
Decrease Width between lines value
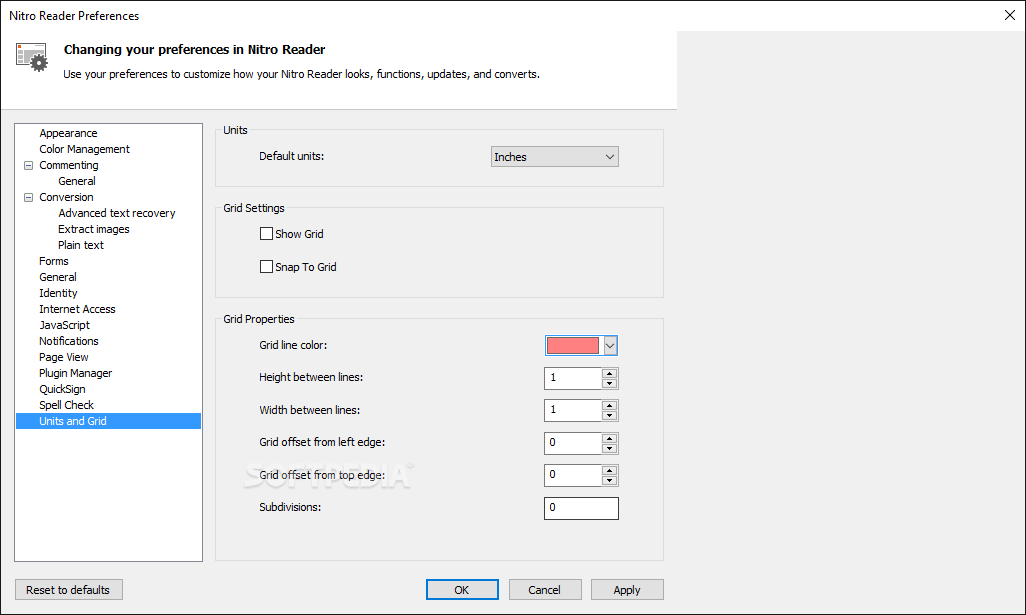pyautogui.click(x=609, y=415)
